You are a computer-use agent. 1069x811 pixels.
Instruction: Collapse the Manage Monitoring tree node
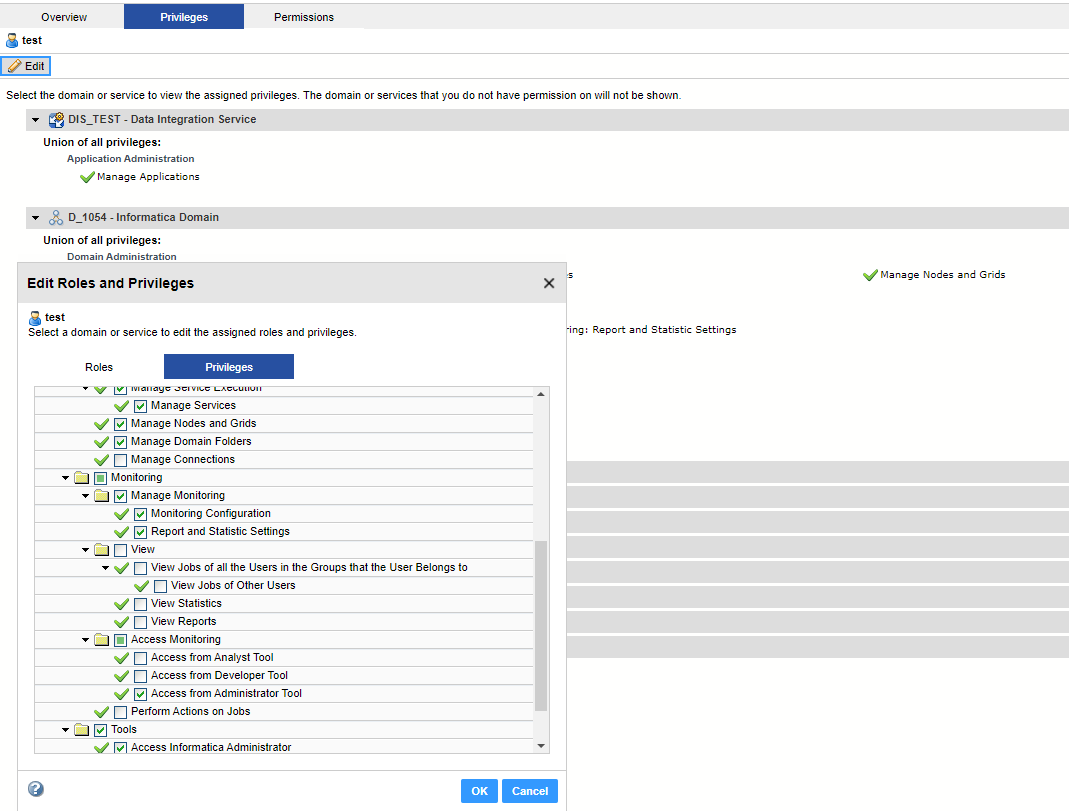pos(85,496)
